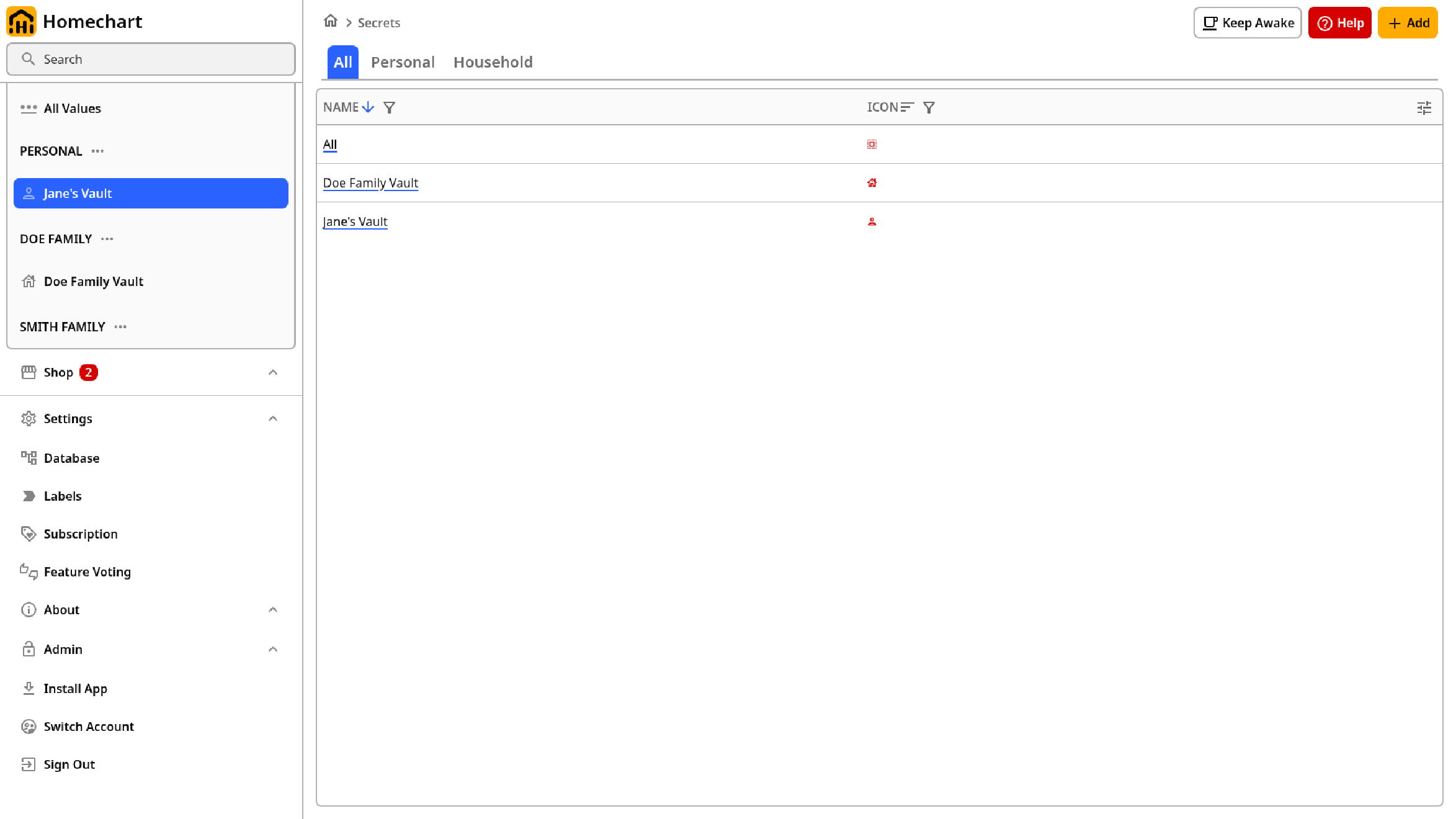Screen dimensions: 1456x819
Task: Click the home breadcrumb icon
Action: pos(331,22)
